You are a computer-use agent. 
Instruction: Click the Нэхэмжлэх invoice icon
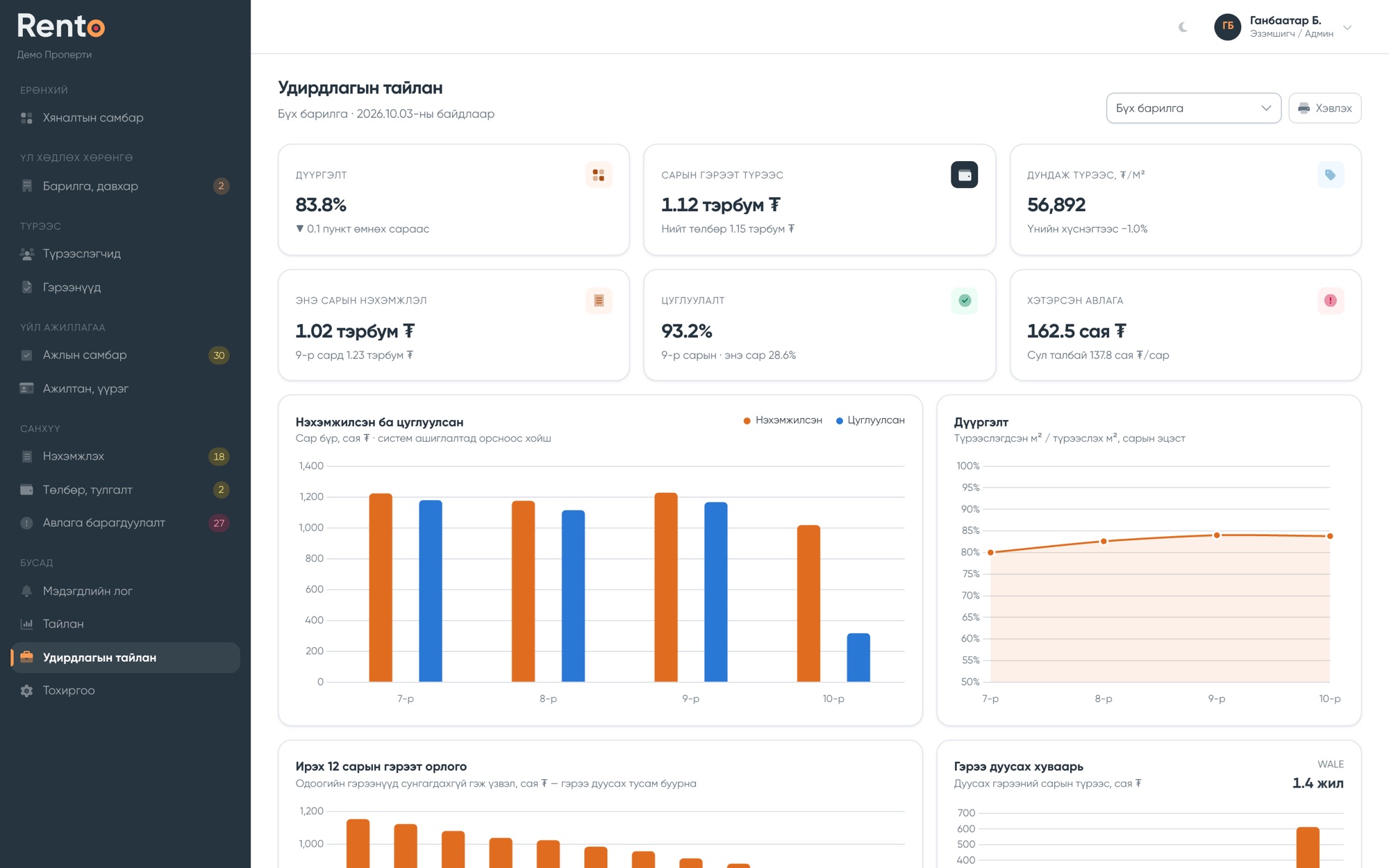click(26, 456)
